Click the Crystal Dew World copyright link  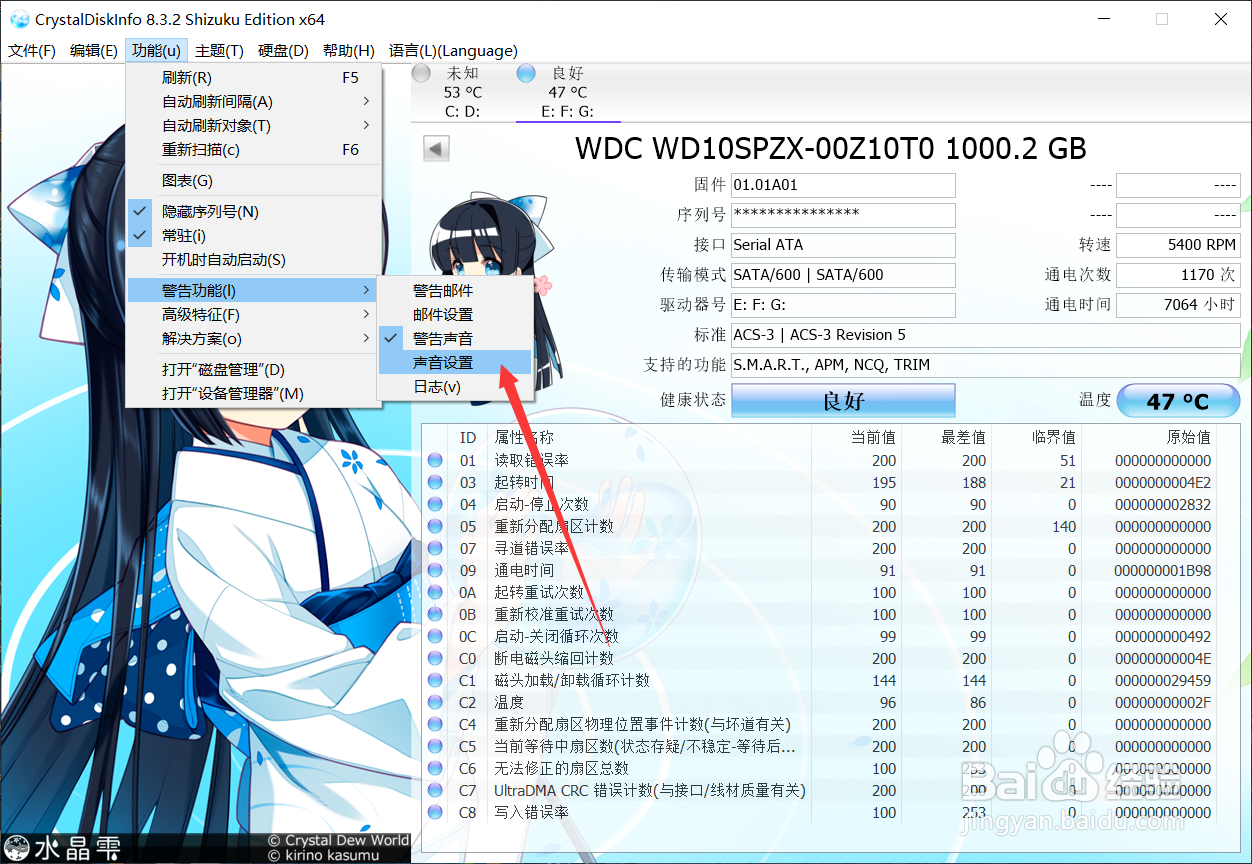338,841
